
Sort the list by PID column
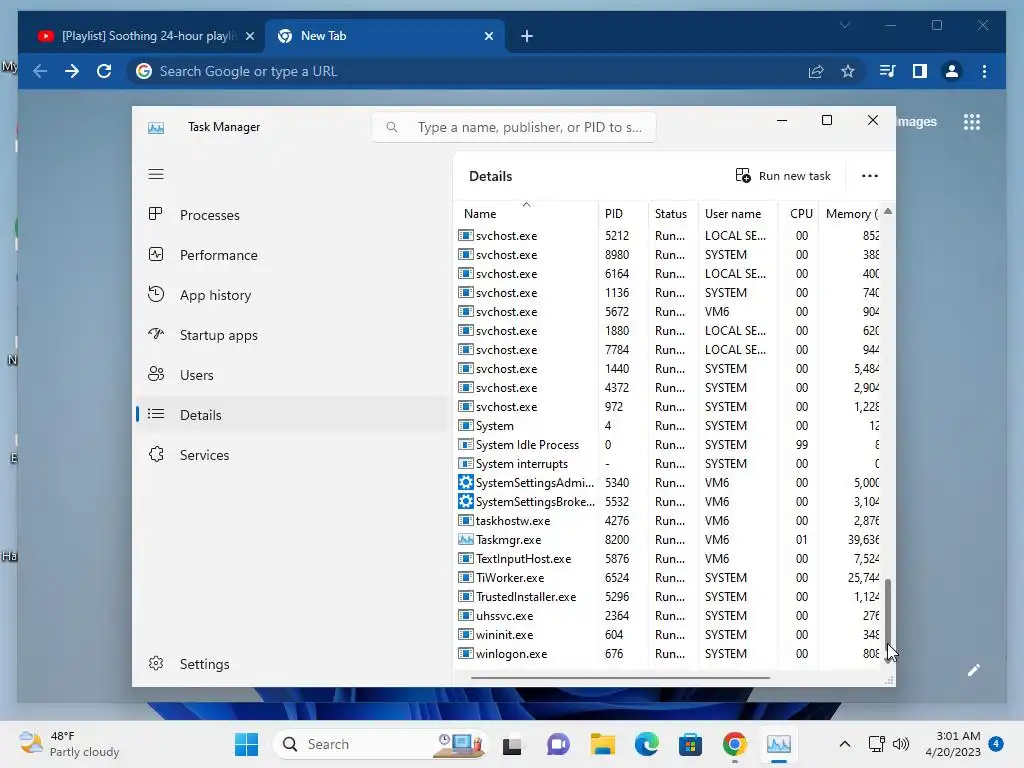623,214
